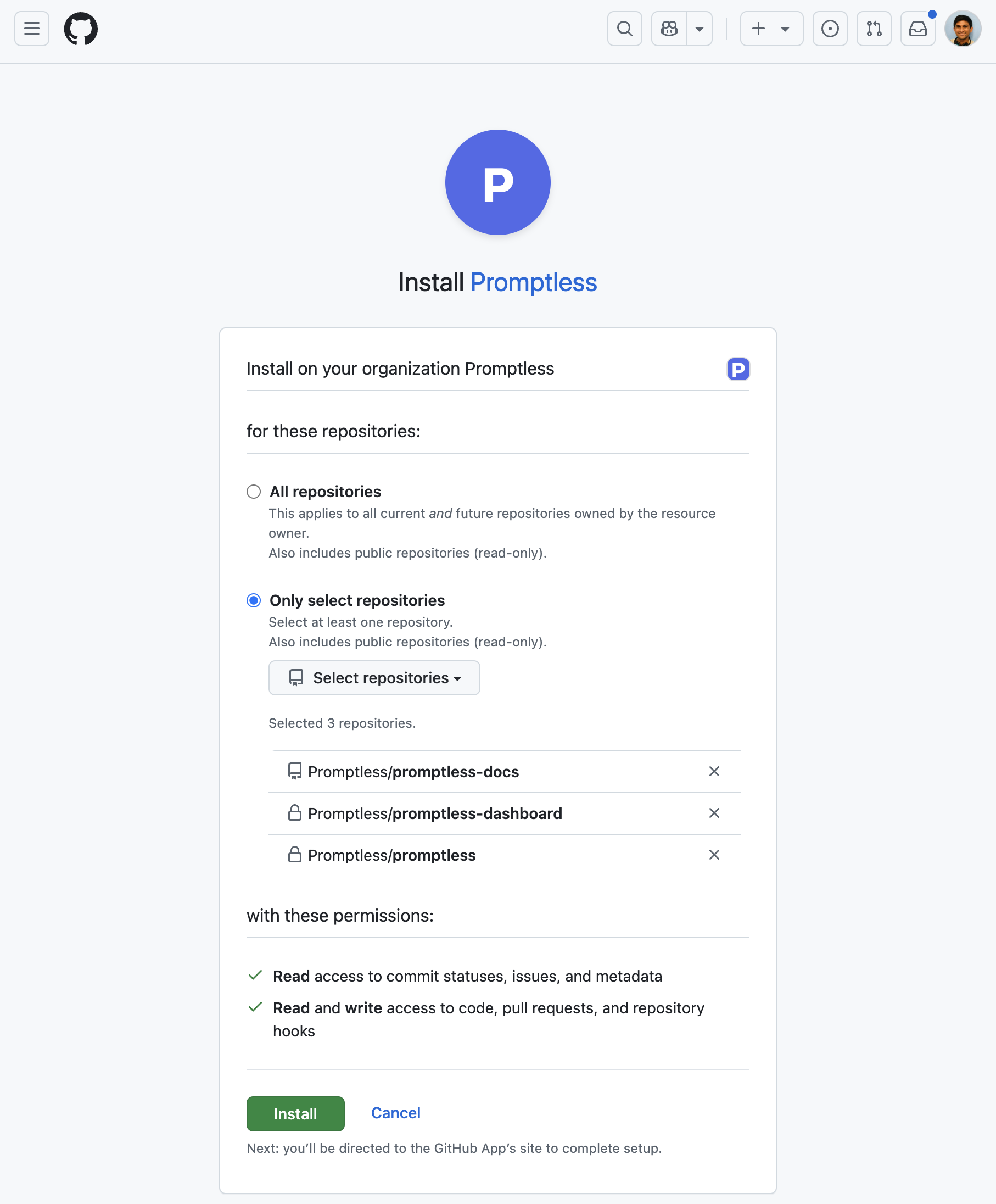Click the Promptless app avatar icon
The width and height of the screenshot is (996, 1204).
pyautogui.click(x=738, y=369)
